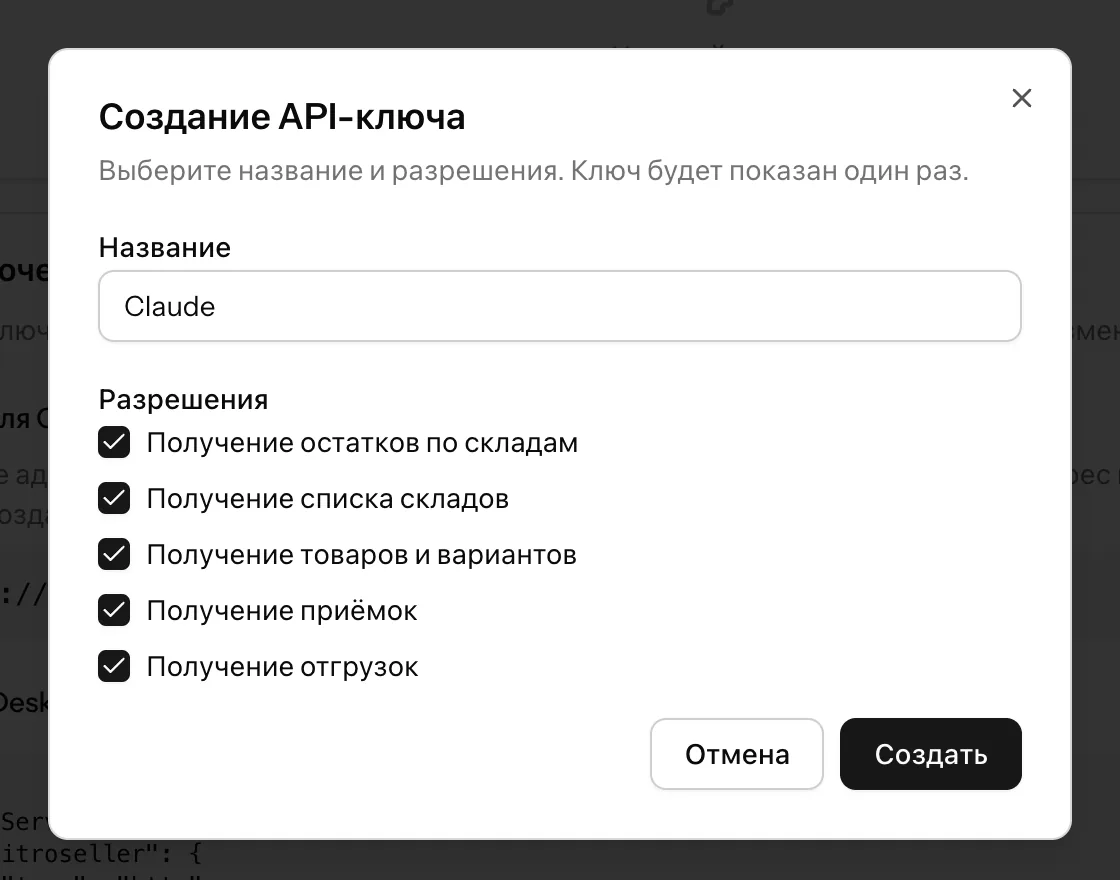
Task: Click the Создать button
Action: (x=931, y=754)
